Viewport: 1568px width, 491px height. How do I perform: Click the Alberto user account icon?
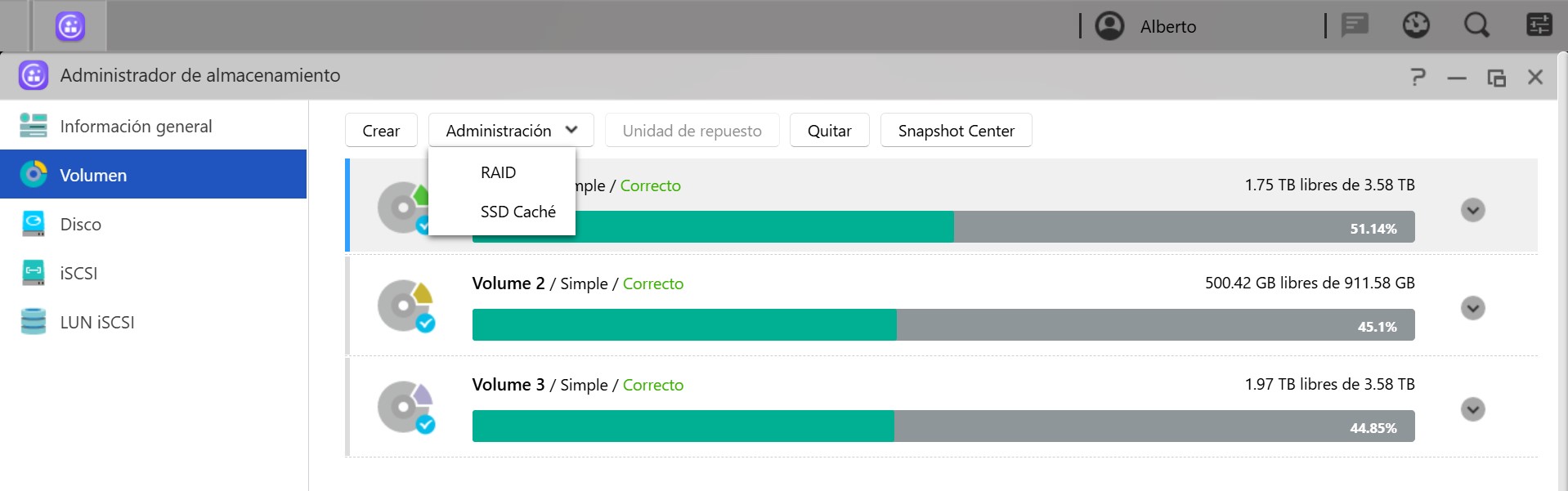1109,26
